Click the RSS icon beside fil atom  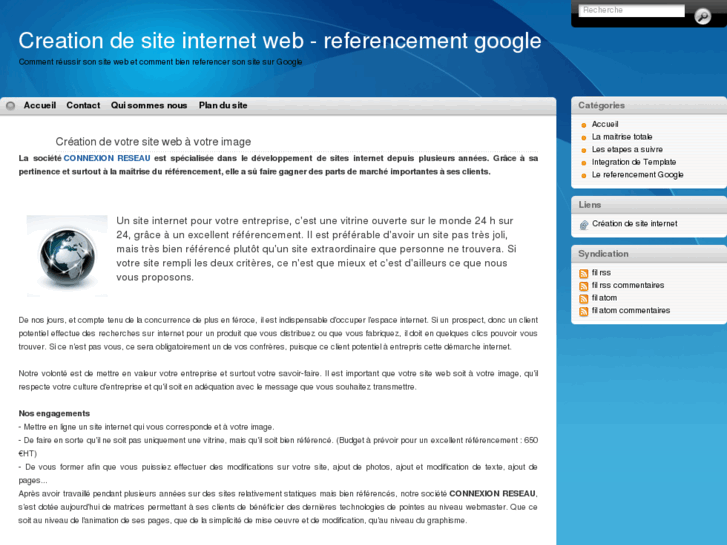coord(584,298)
